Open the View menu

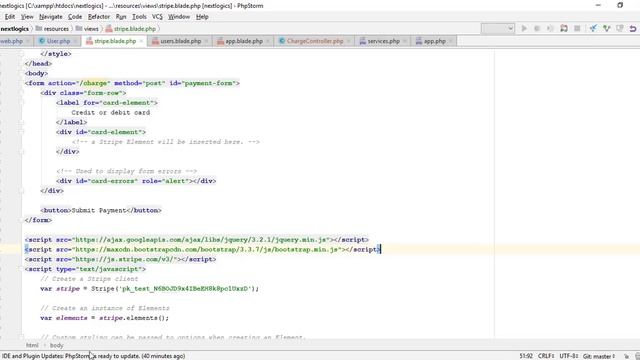(x=27, y=17)
